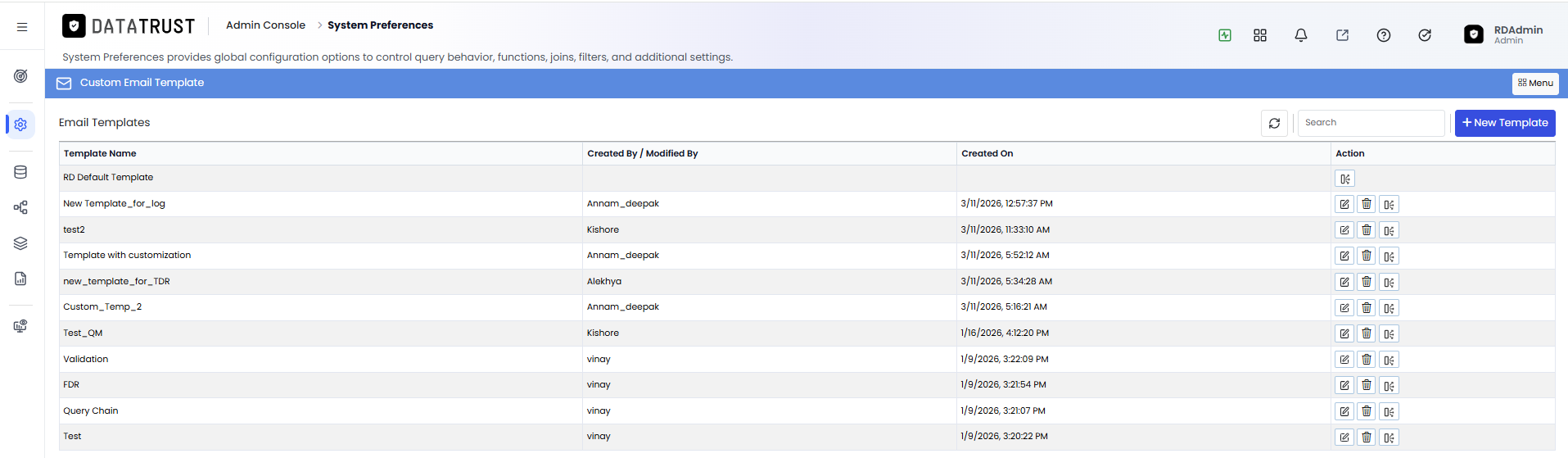This screenshot has height=458, width=1568.
Task: Click the DATATRUST logo
Action: click(x=129, y=26)
